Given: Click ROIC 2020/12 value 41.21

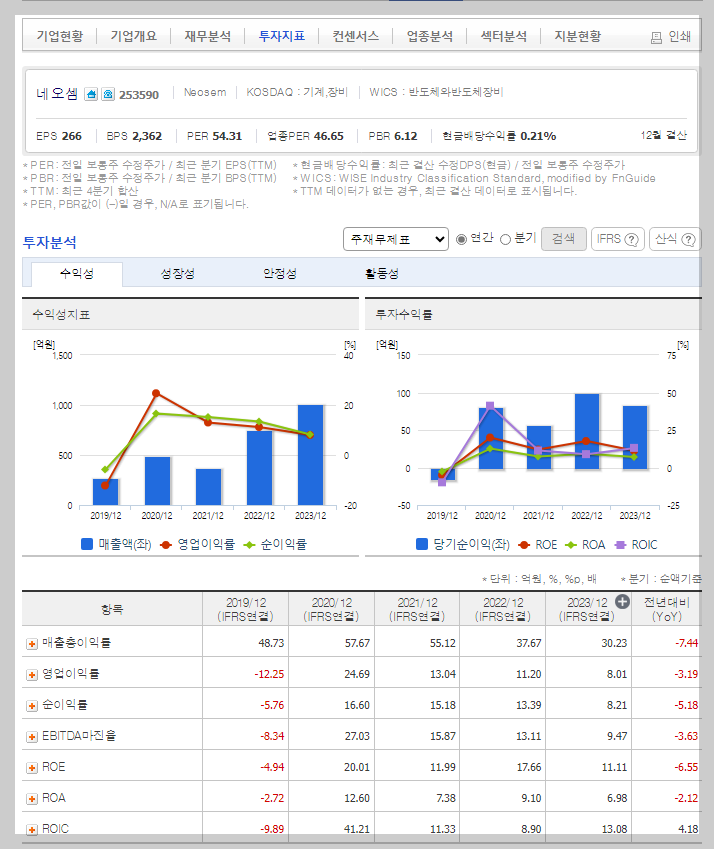Looking at the screenshot, I should pyautogui.click(x=357, y=829).
